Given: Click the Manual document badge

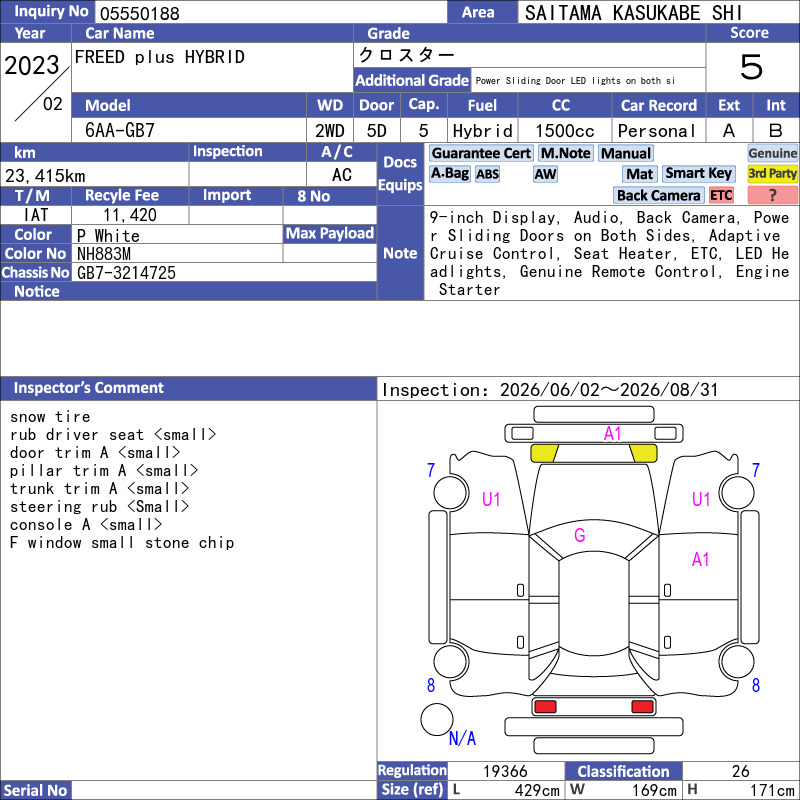Looking at the screenshot, I should coord(626,153).
